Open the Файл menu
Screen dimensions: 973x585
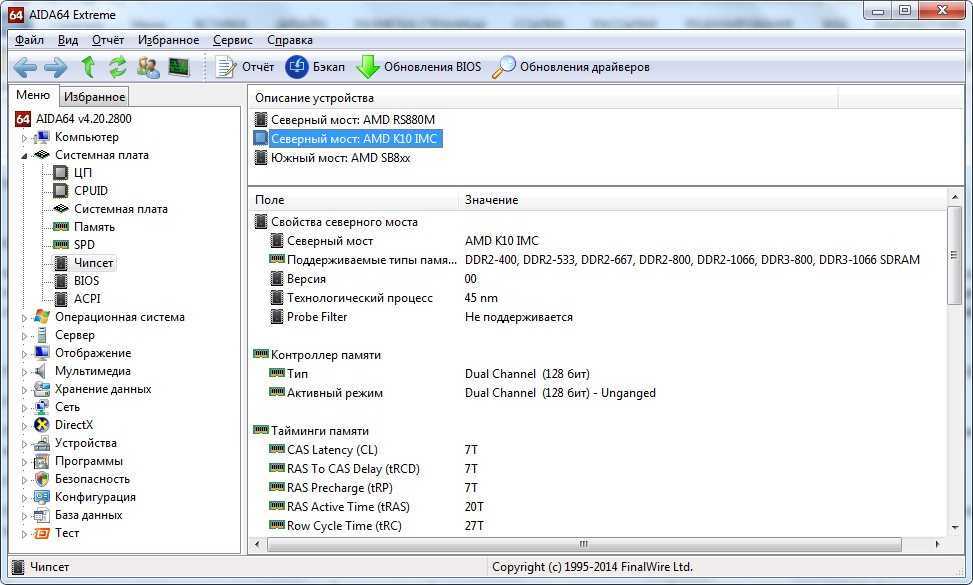(x=29, y=40)
